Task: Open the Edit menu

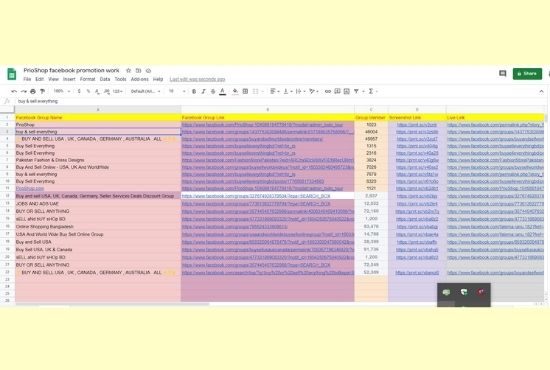Action: pos(40,79)
